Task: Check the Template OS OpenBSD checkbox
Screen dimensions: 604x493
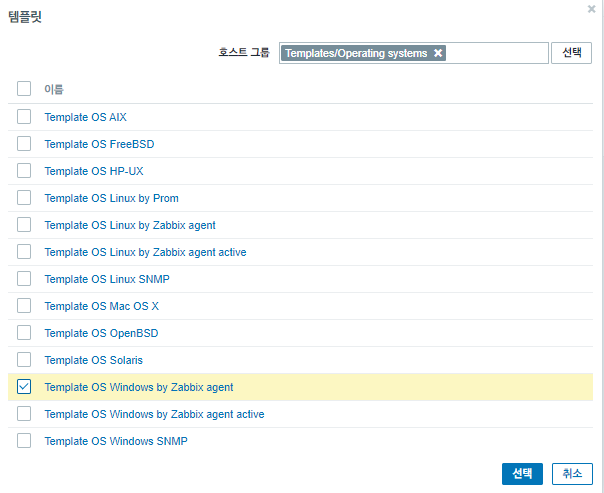Action: tap(24, 333)
